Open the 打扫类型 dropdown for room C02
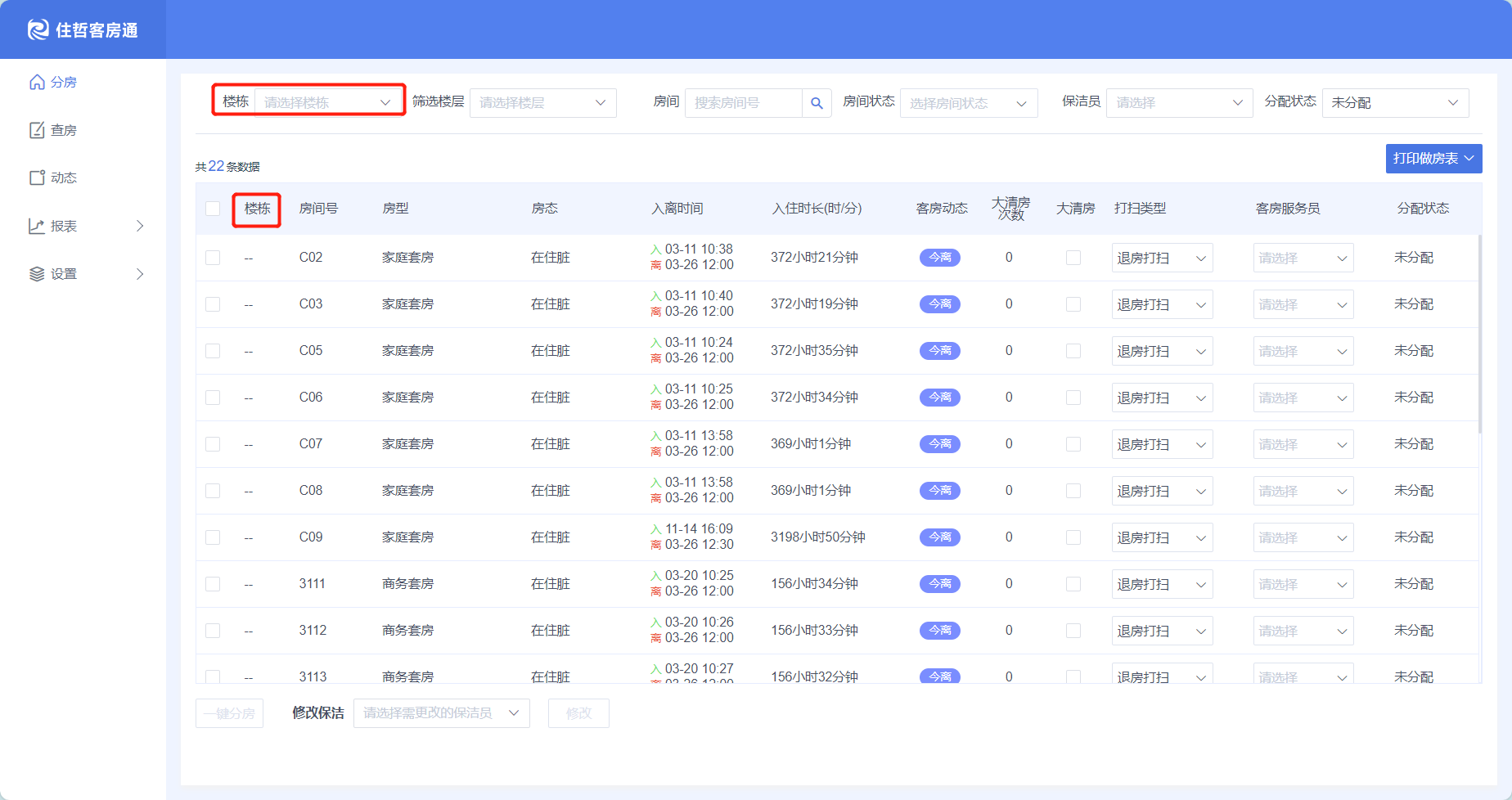1512x800 pixels. click(1162, 258)
